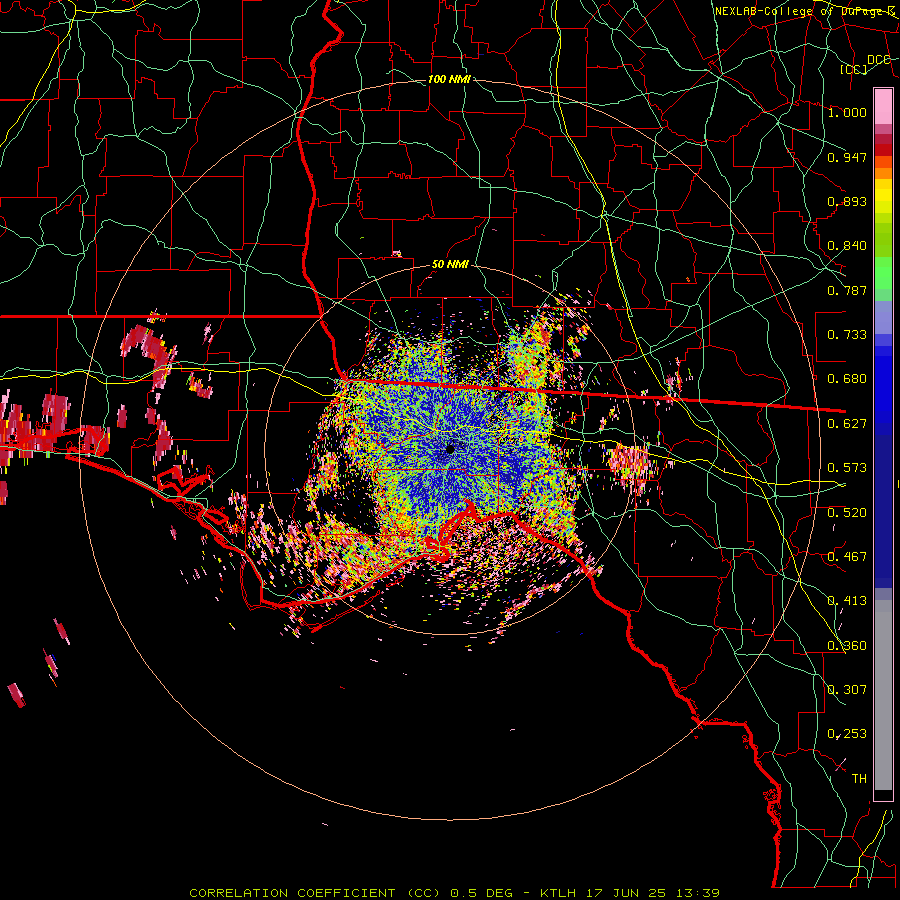900x900 pixels.
Task: Pick the gray segment of color bar
Action: pyautogui.click(x=883, y=695)
